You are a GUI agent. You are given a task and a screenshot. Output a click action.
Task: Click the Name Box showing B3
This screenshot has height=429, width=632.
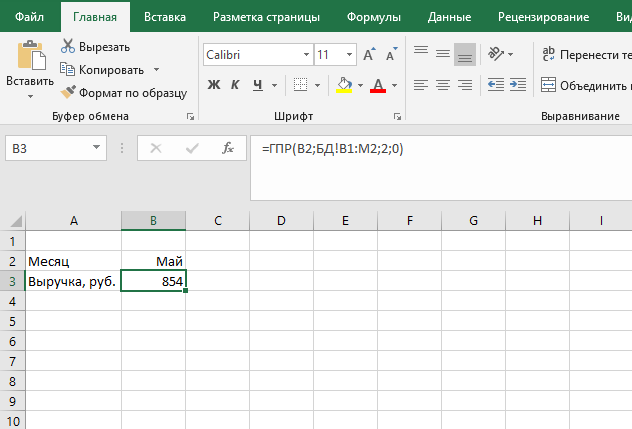point(48,148)
